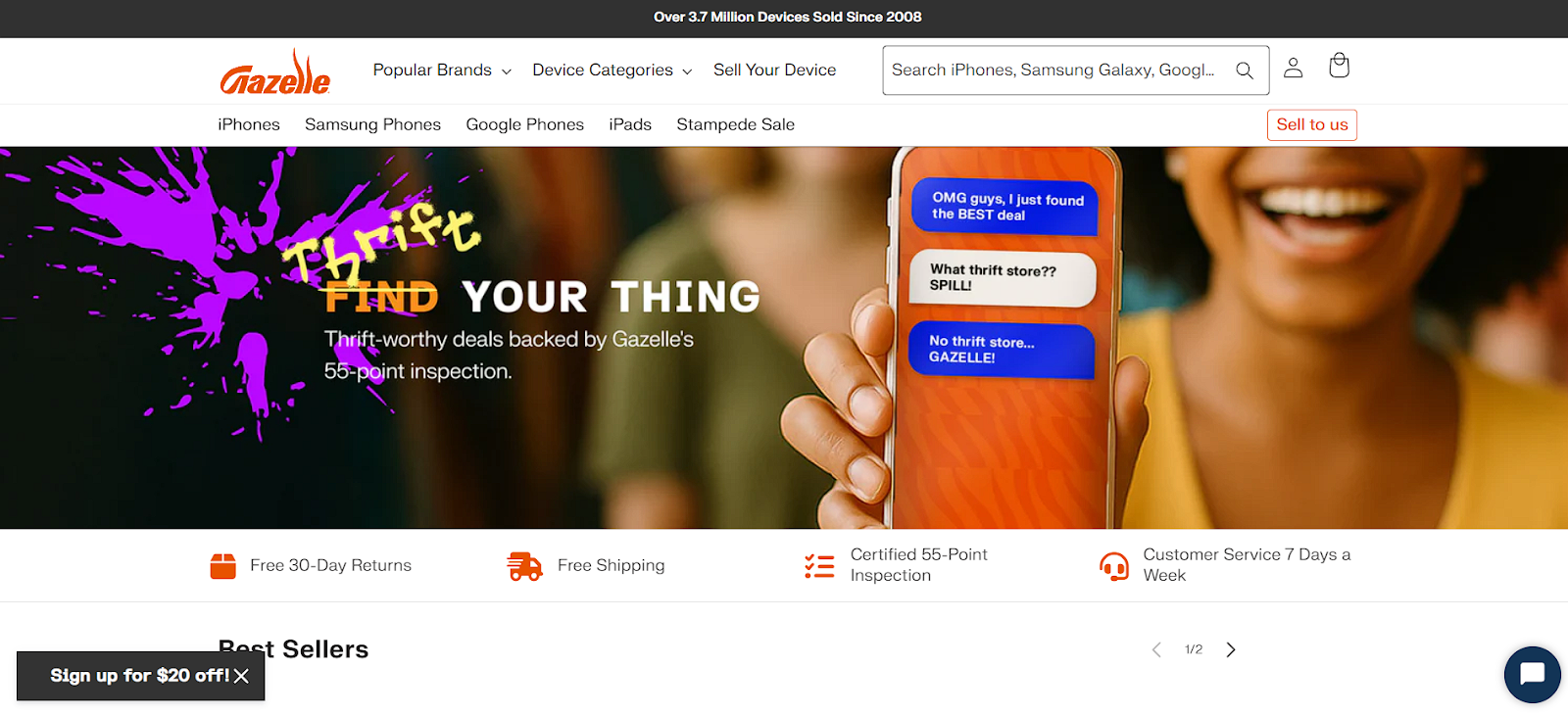The image size is (1568, 715).
Task: Go to previous Best Sellers page
Action: (x=1156, y=649)
